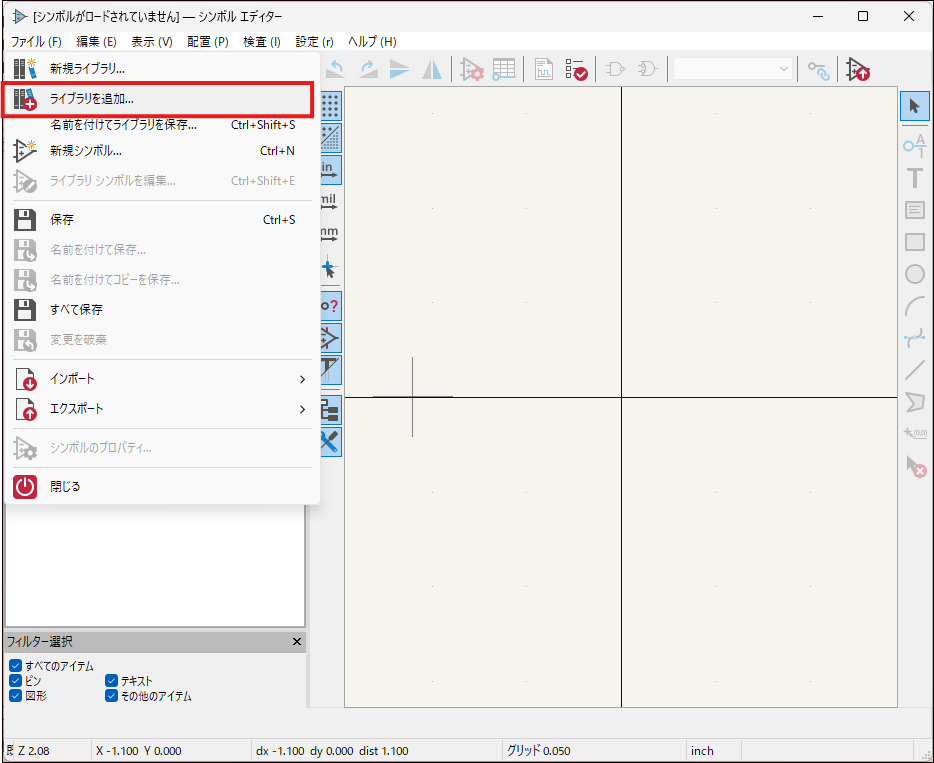Toggle the ピン filter checkbox
Image resolution: width=934 pixels, height=763 pixels.
click(x=15, y=681)
